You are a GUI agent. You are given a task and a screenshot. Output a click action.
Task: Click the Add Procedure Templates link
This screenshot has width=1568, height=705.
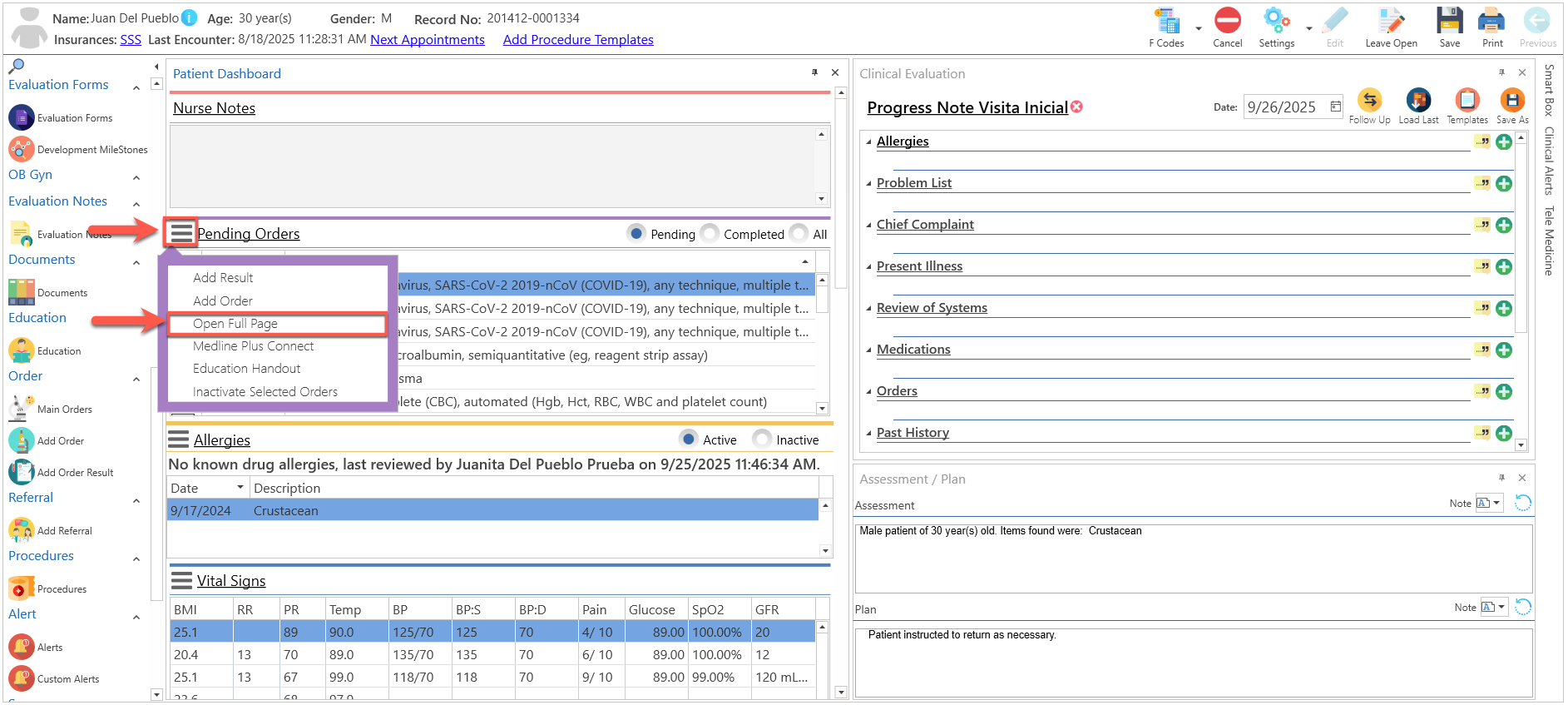[578, 40]
